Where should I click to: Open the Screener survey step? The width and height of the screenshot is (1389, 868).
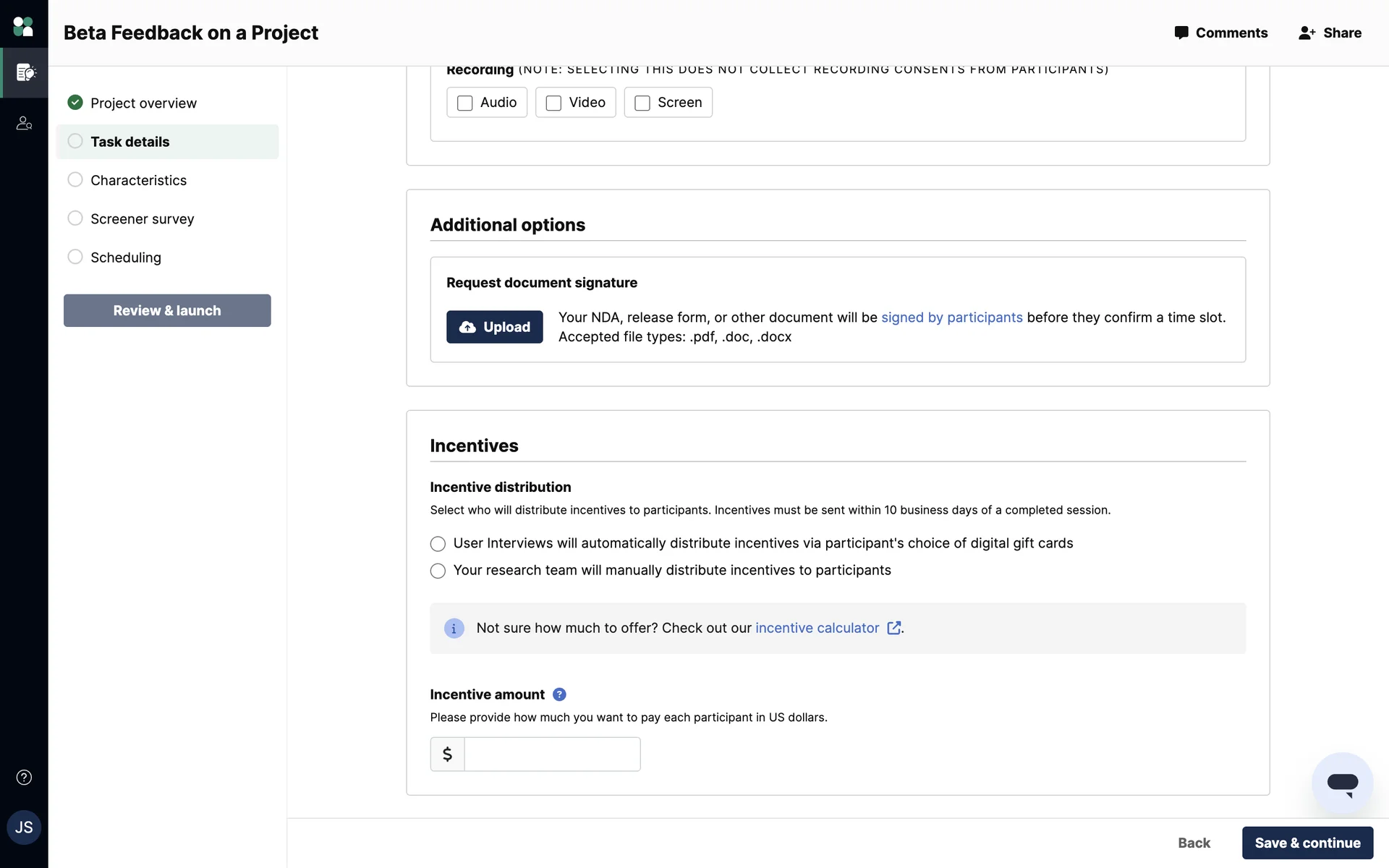pyautogui.click(x=142, y=219)
